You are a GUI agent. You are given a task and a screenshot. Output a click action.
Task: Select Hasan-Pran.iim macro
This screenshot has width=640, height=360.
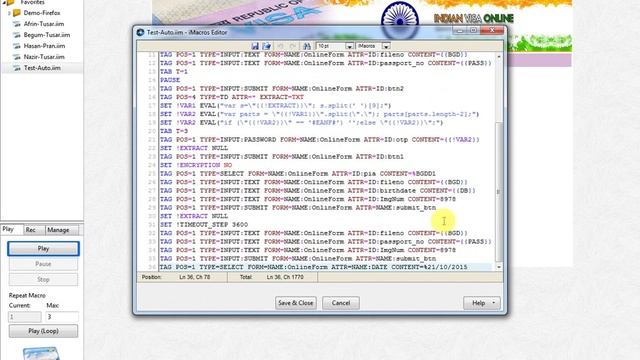(x=44, y=46)
